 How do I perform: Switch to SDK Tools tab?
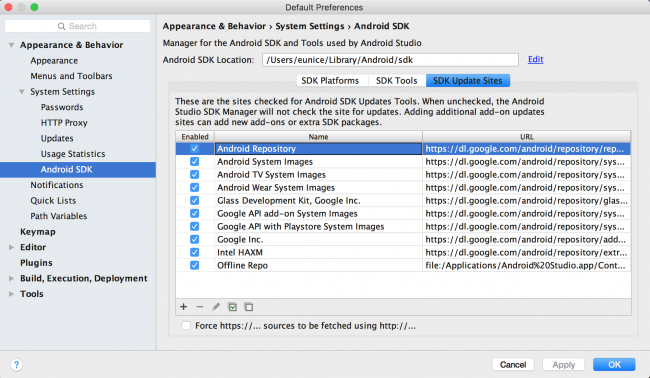click(397, 80)
